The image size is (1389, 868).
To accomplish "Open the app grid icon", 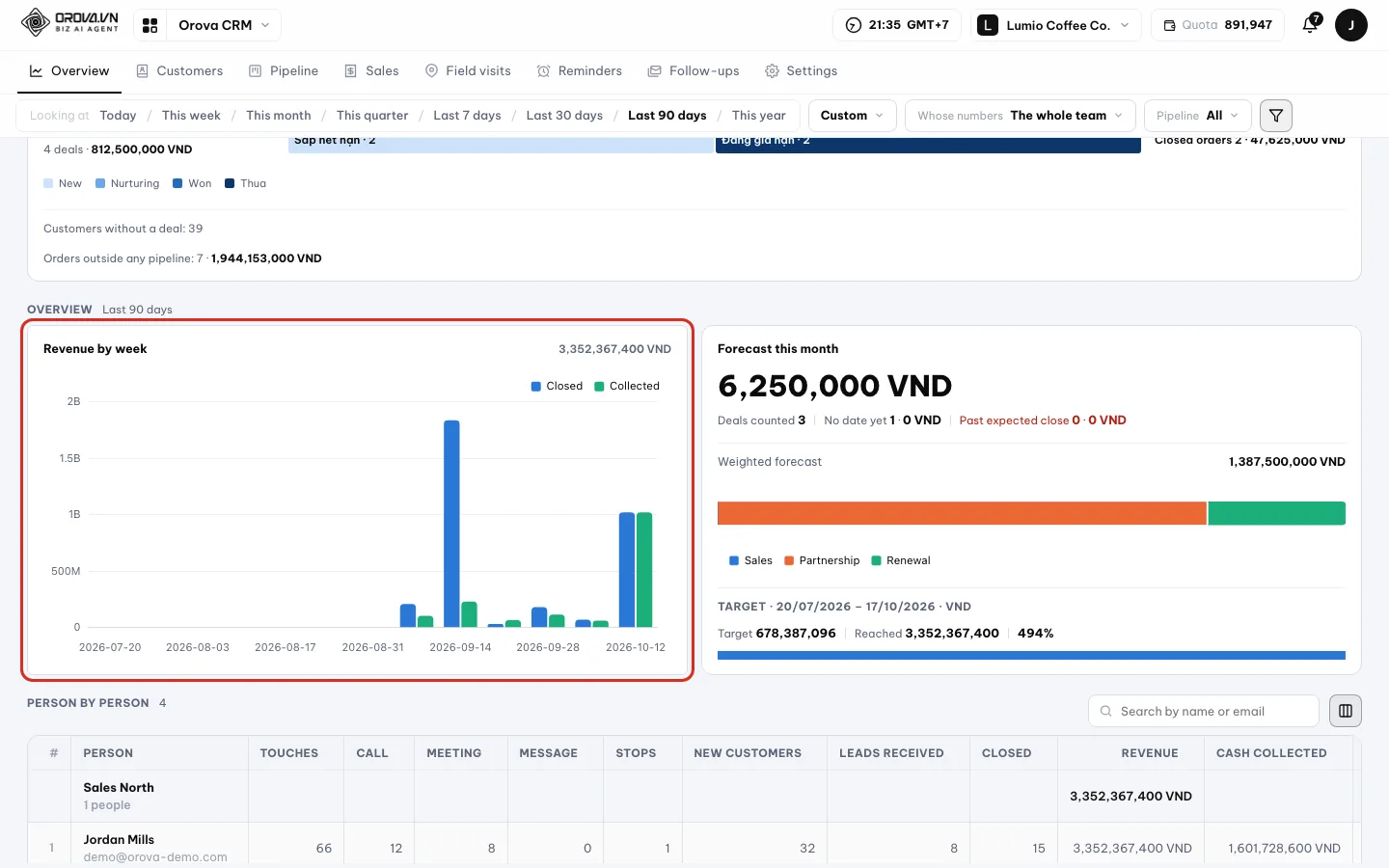I will pos(150,25).
